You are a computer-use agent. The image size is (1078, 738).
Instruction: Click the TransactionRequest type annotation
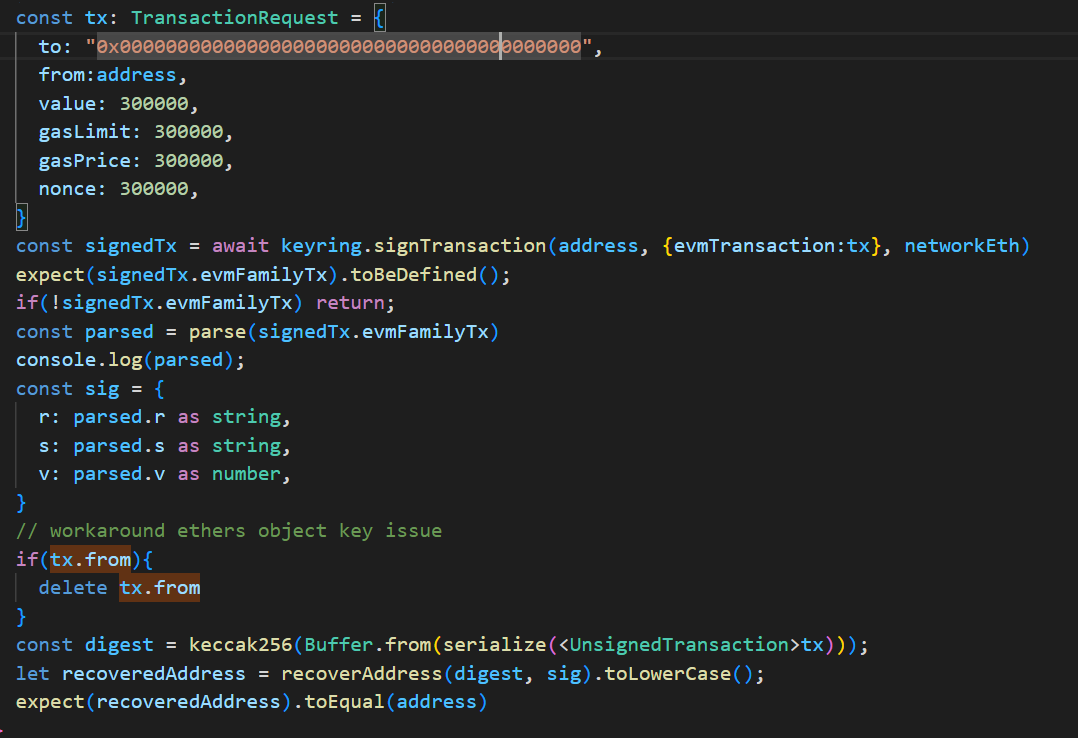[x=234, y=18]
